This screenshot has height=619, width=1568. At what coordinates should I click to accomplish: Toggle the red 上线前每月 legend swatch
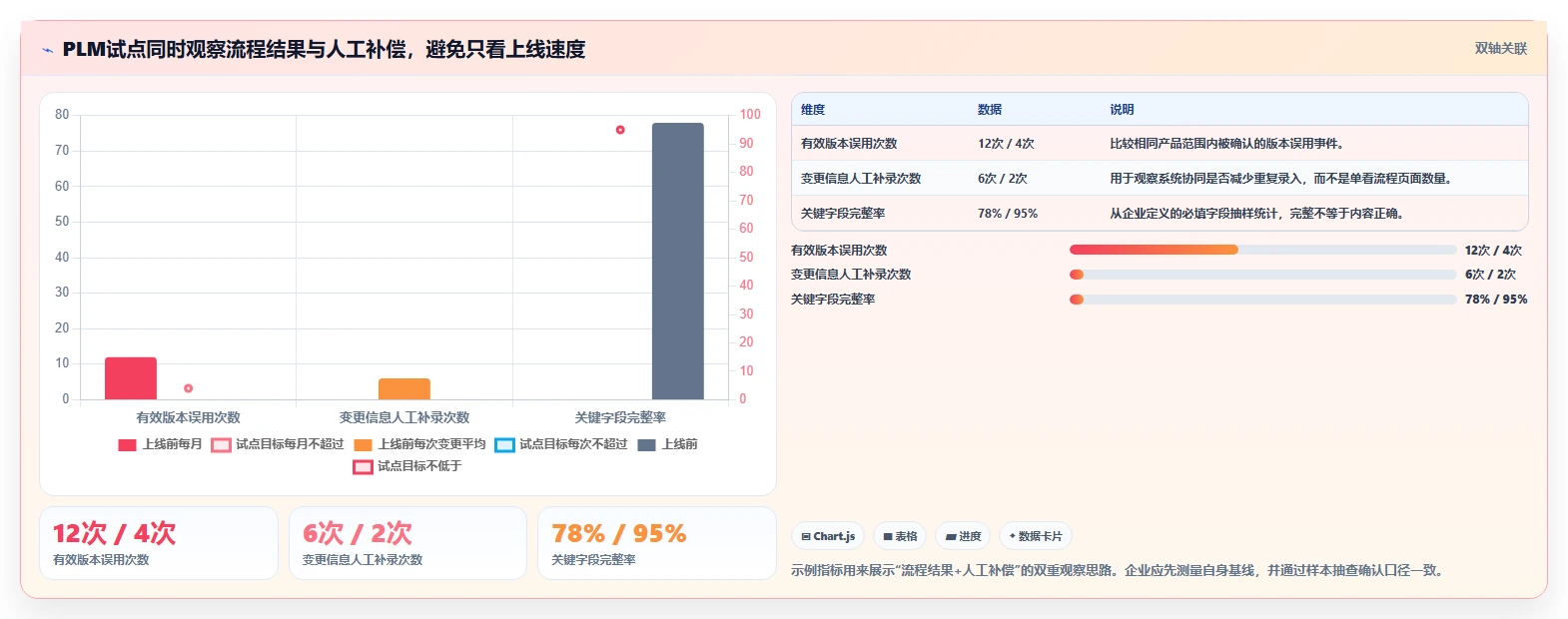pos(127,445)
